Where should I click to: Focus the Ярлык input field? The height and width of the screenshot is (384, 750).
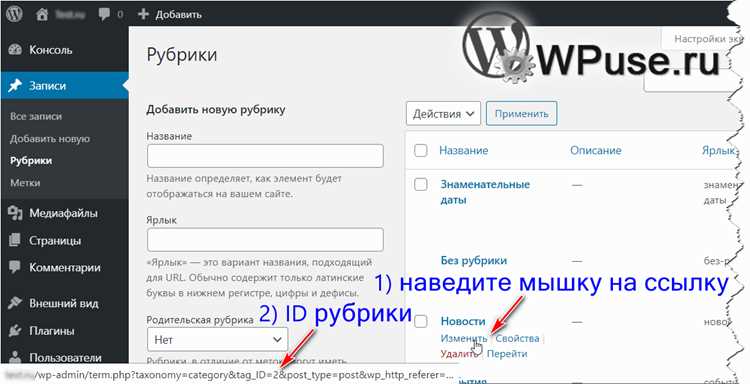tap(265, 240)
